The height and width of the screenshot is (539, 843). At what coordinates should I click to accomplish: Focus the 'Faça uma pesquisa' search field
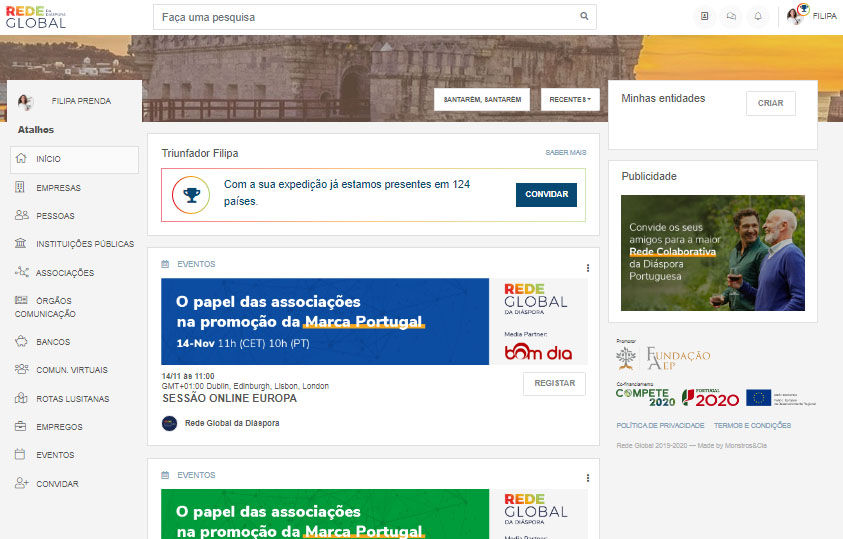click(x=375, y=17)
